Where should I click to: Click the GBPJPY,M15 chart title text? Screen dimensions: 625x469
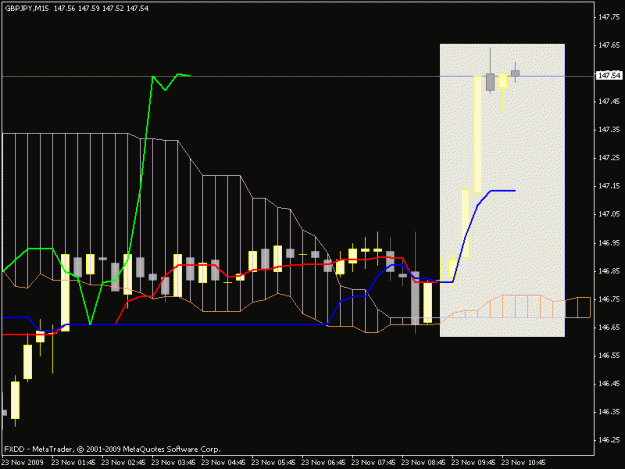tap(27, 8)
